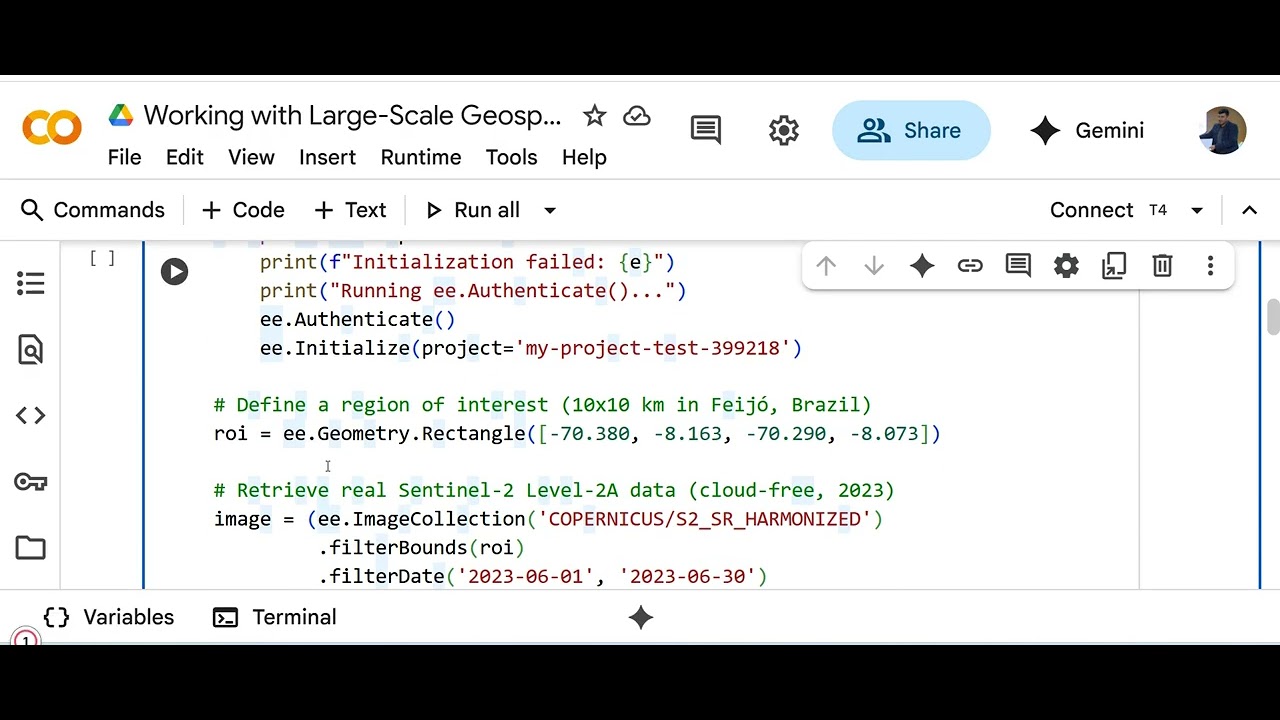
Task: Open Table of contents sidebar
Action: [x=31, y=284]
